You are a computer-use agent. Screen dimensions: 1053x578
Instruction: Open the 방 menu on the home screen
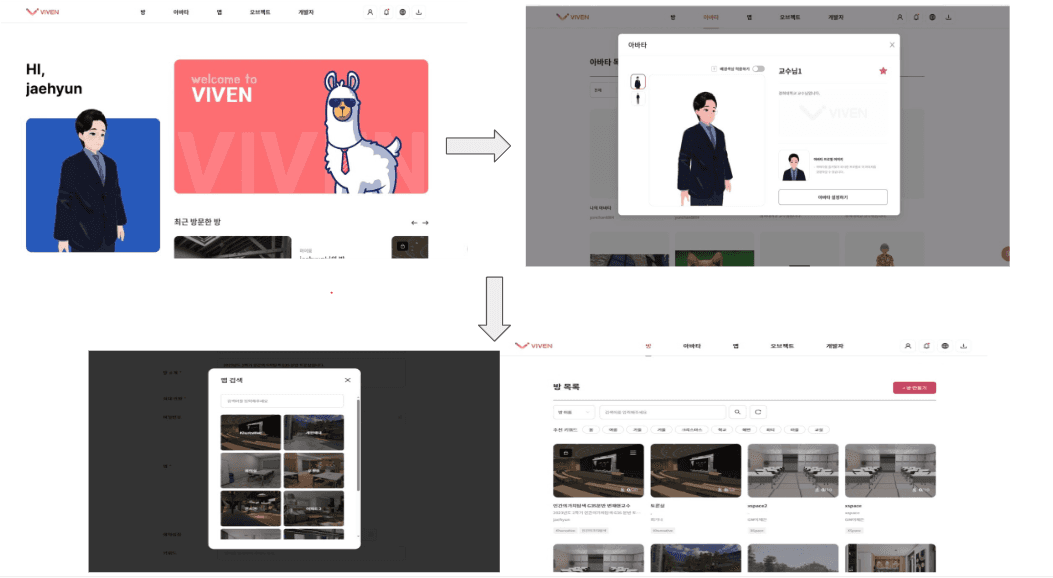point(142,12)
